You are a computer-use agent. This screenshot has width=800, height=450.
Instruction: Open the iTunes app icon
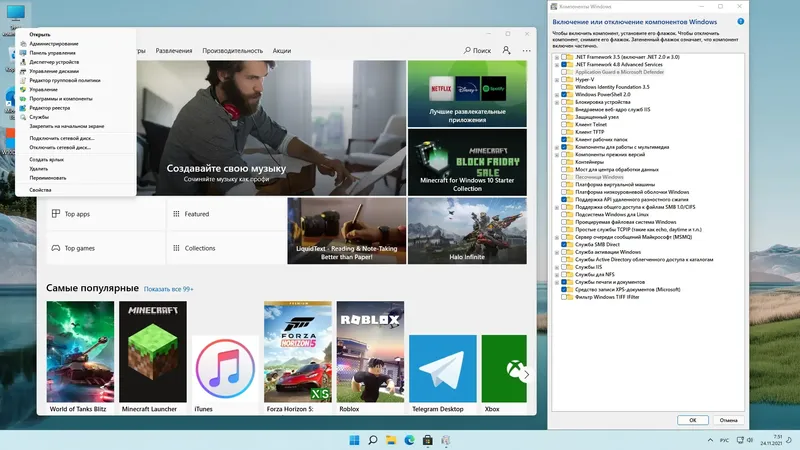tap(225, 368)
